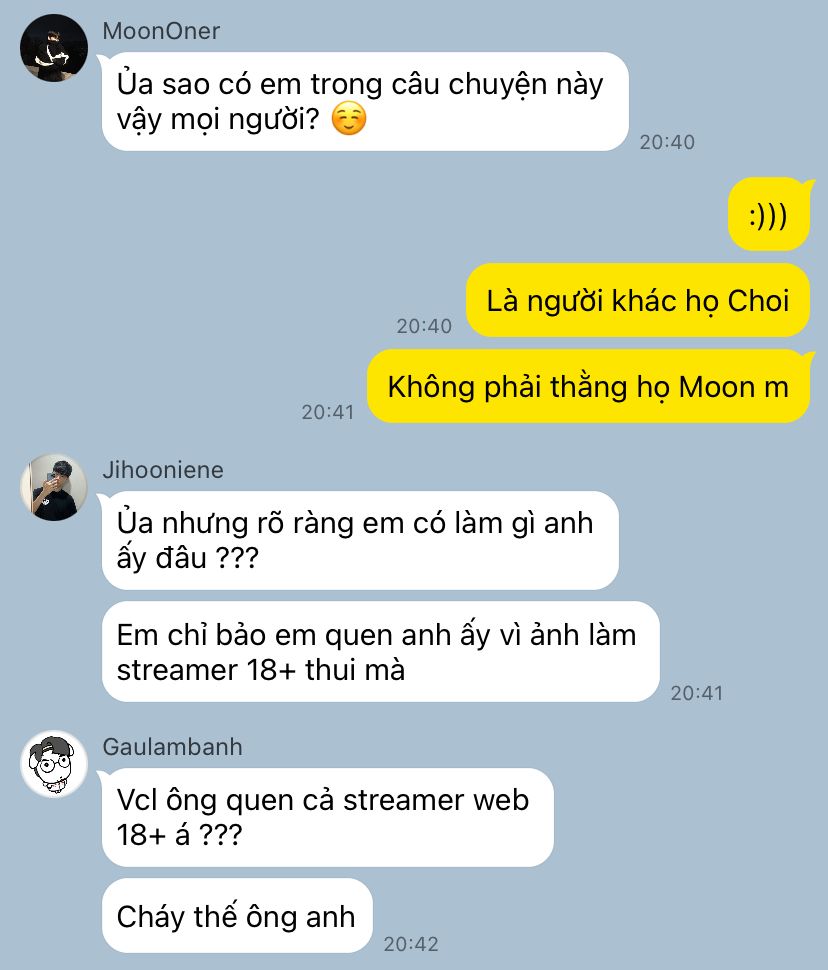828x970 pixels.
Task: Select the yellow ":)))" message bubble
Action: 769,215
